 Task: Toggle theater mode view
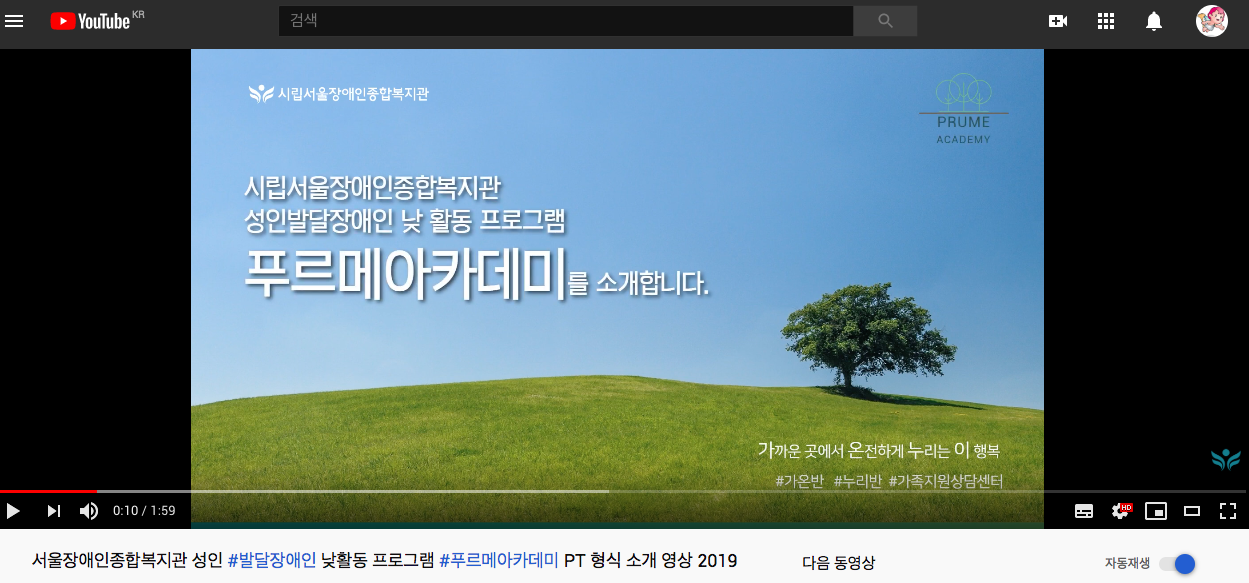1192,511
